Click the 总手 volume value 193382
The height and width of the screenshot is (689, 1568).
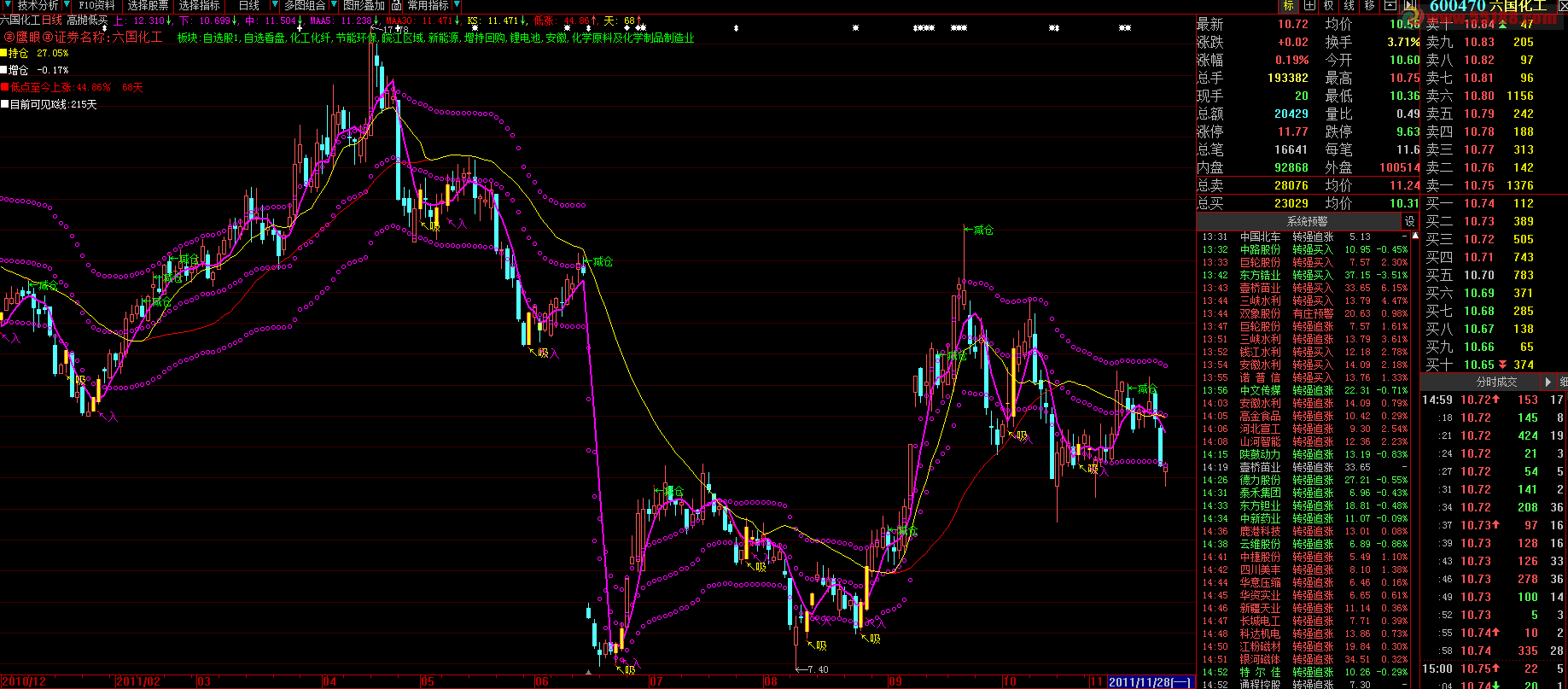[1288, 78]
